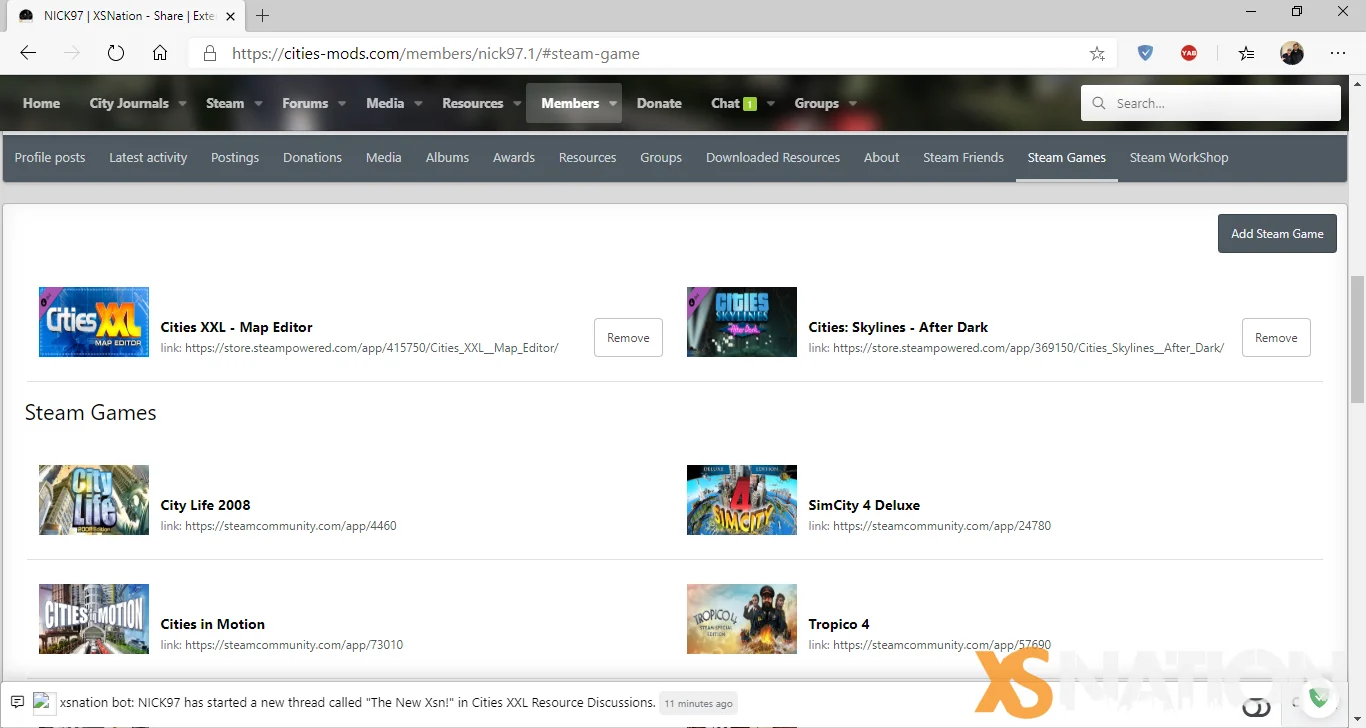Expand the Resources dropdown arrow
The height and width of the screenshot is (728, 1366).
(517, 103)
